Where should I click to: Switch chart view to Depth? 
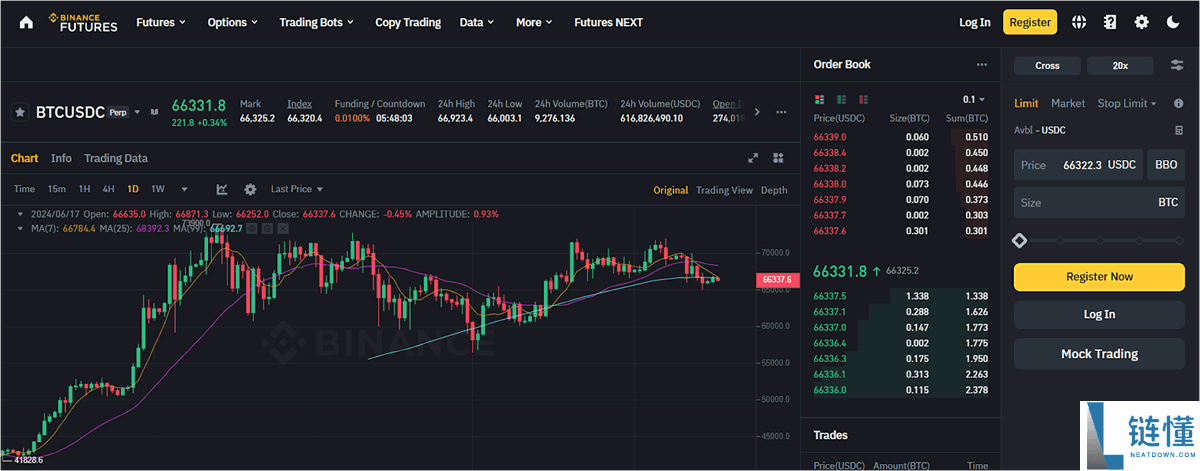coord(774,190)
